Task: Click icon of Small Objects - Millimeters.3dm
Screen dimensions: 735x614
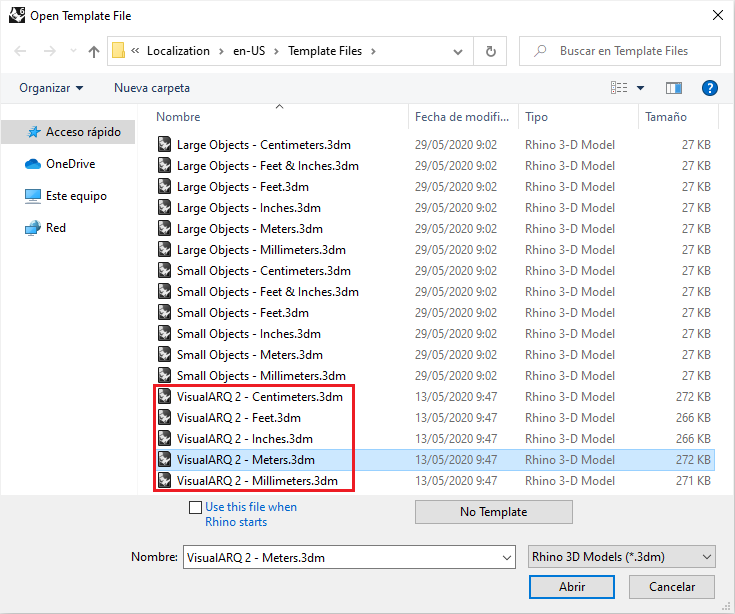Action: pos(165,375)
